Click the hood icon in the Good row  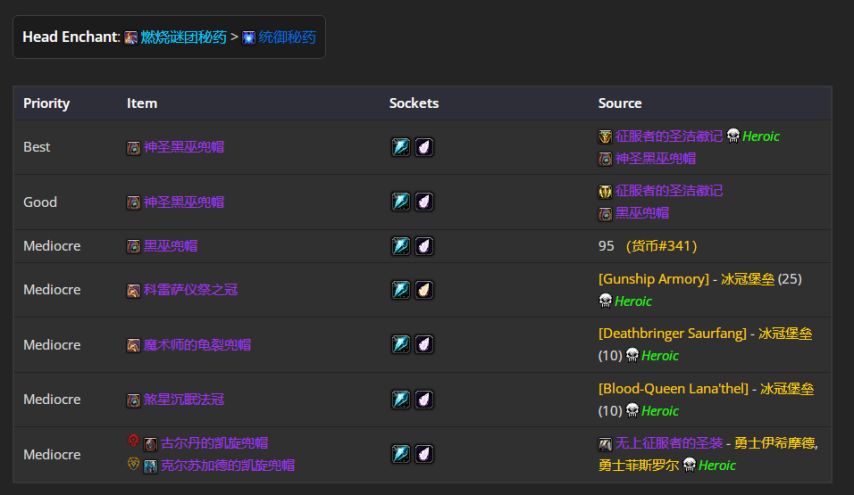point(133,203)
